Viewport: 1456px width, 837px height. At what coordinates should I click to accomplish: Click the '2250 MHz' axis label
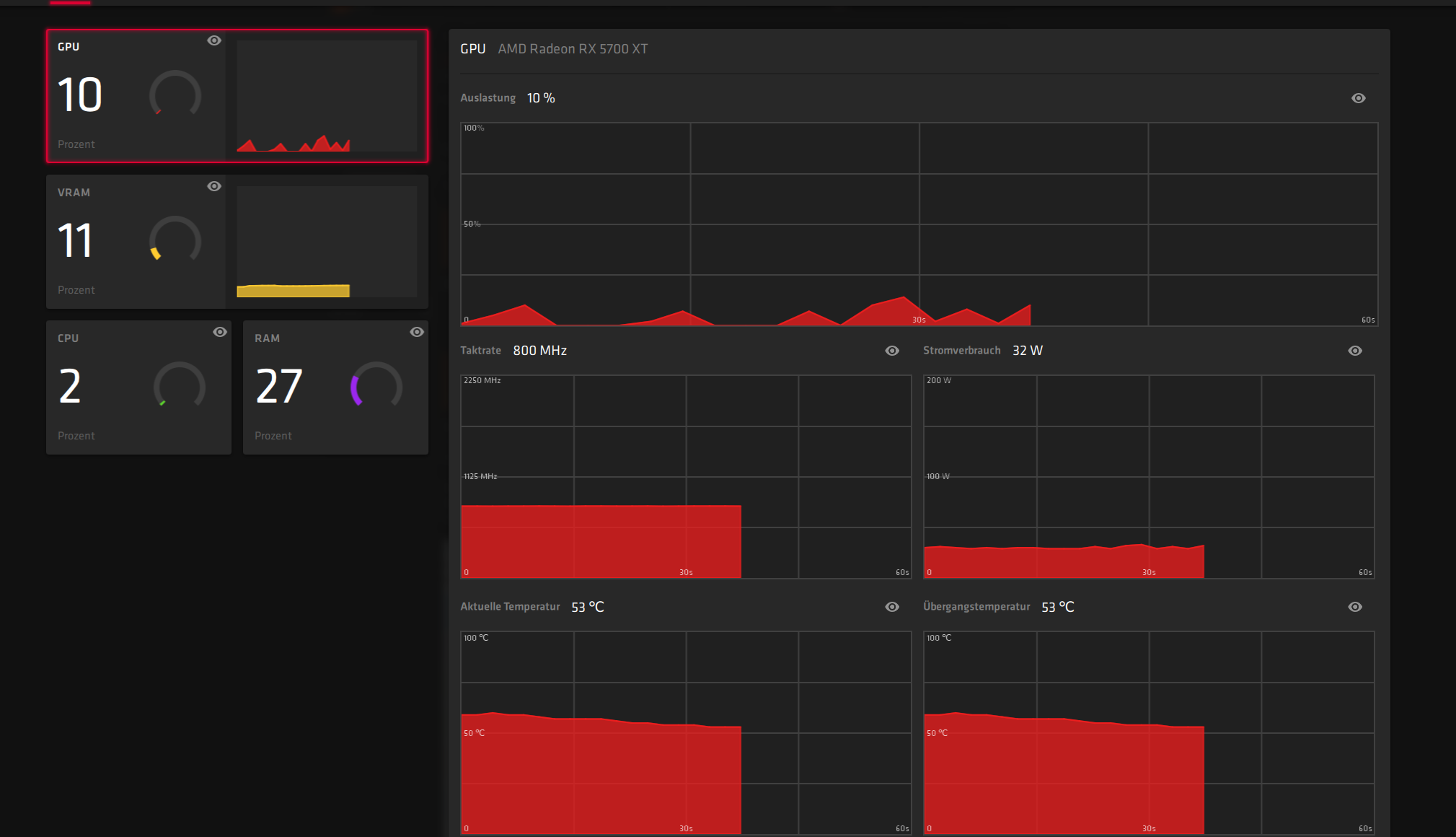[x=482, y=380]
